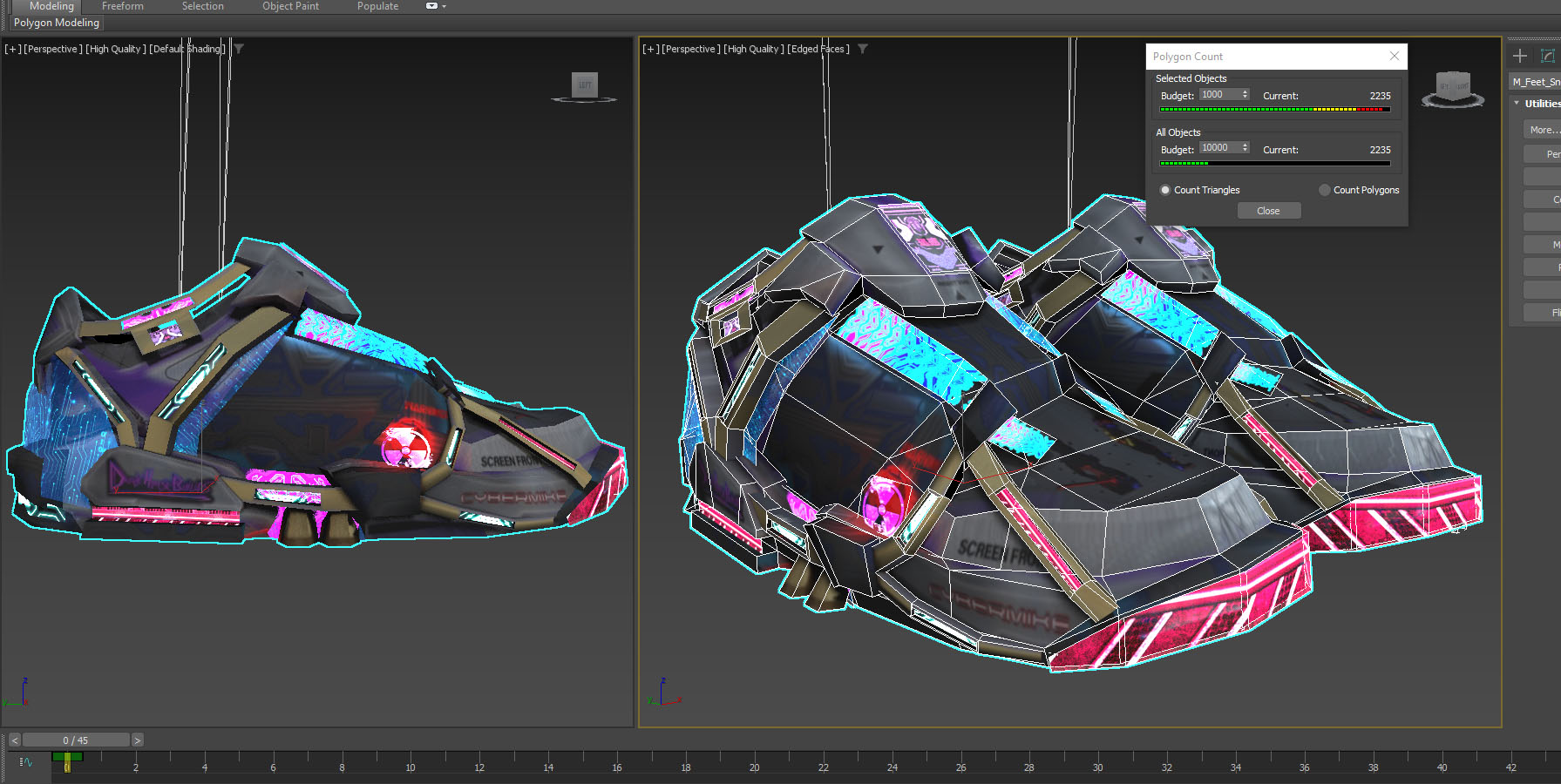Open the mini curve editor icon
This screenshot has height=784, width=1561.
point(26,762)
